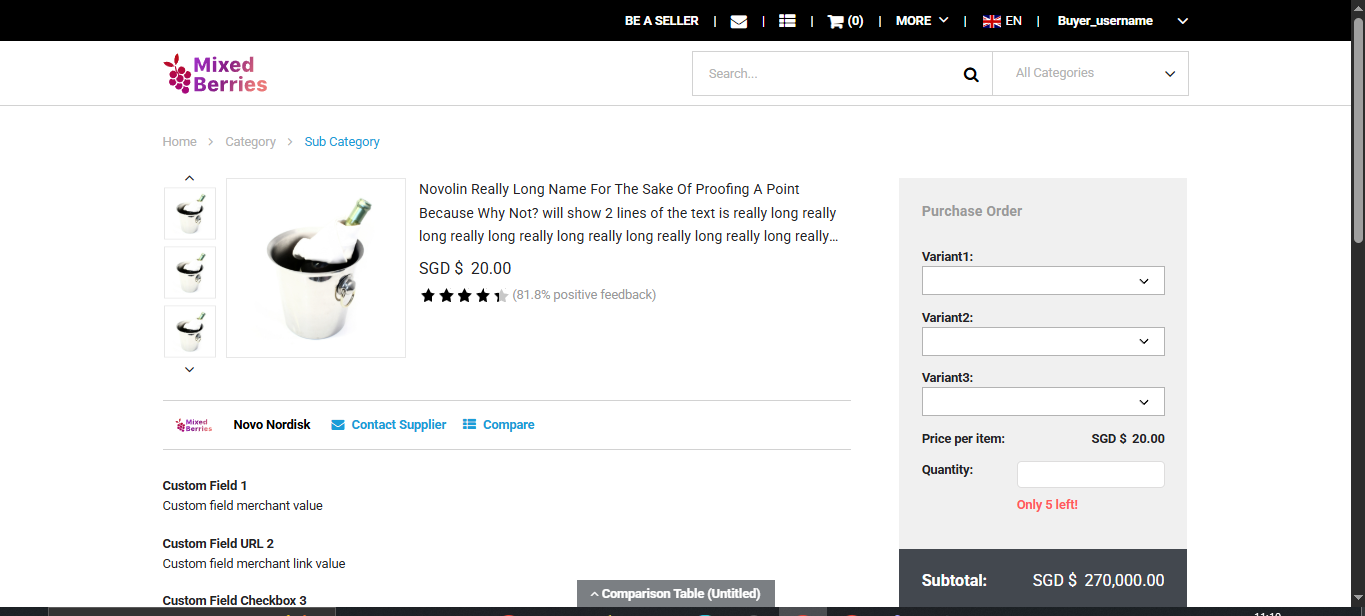This screenshot has width=1365, height=616.
Task: Click the search magnifier icon
Action: [x=970, y=74]
